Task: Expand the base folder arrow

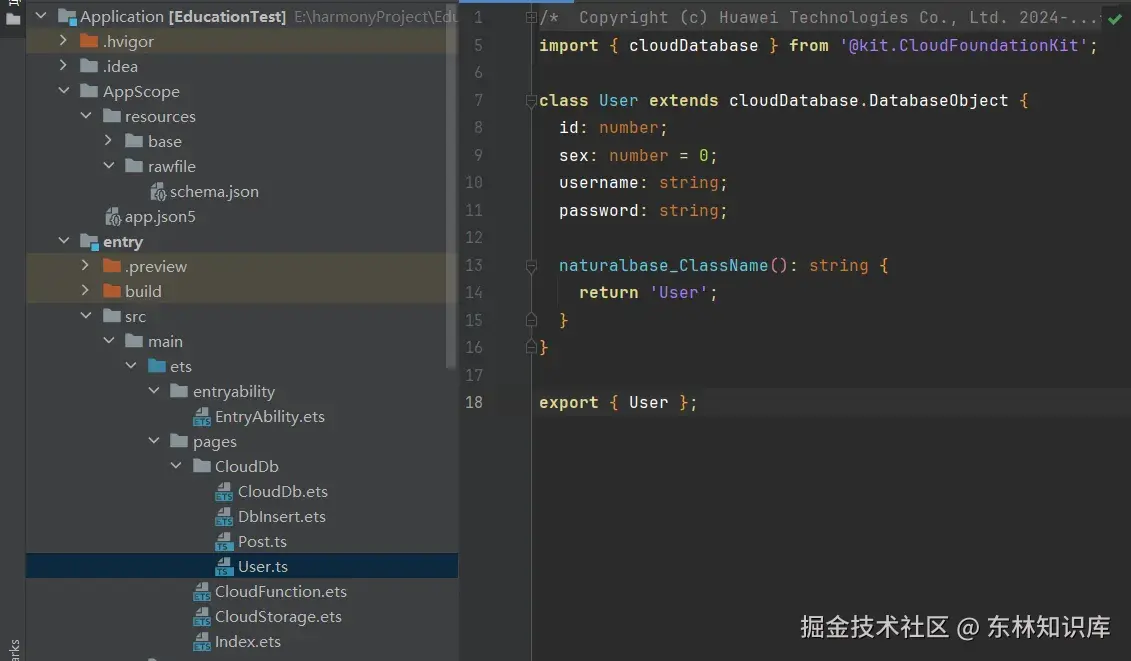Action: 108,141
